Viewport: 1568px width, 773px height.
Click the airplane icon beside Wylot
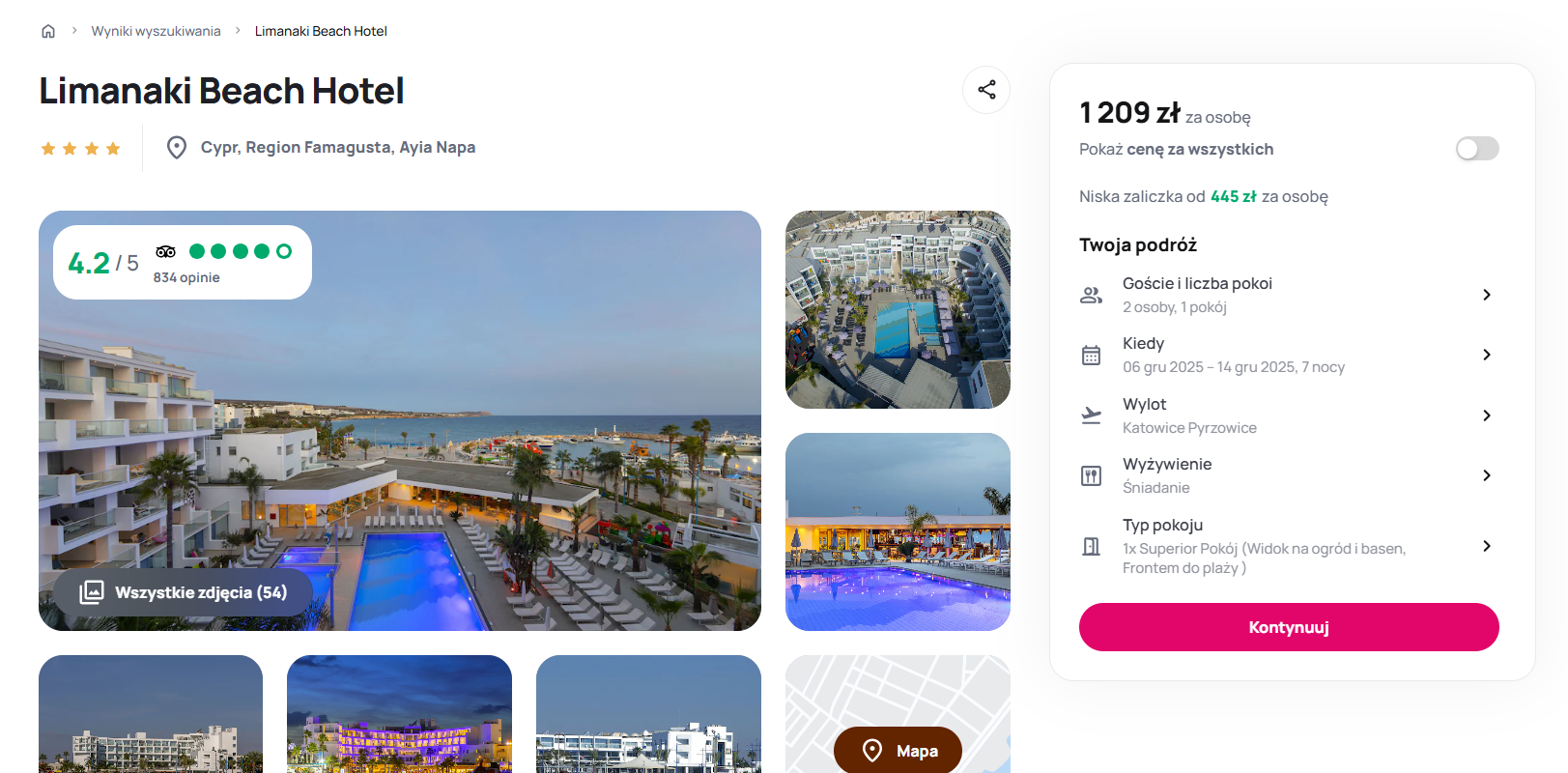(1091, 415)
